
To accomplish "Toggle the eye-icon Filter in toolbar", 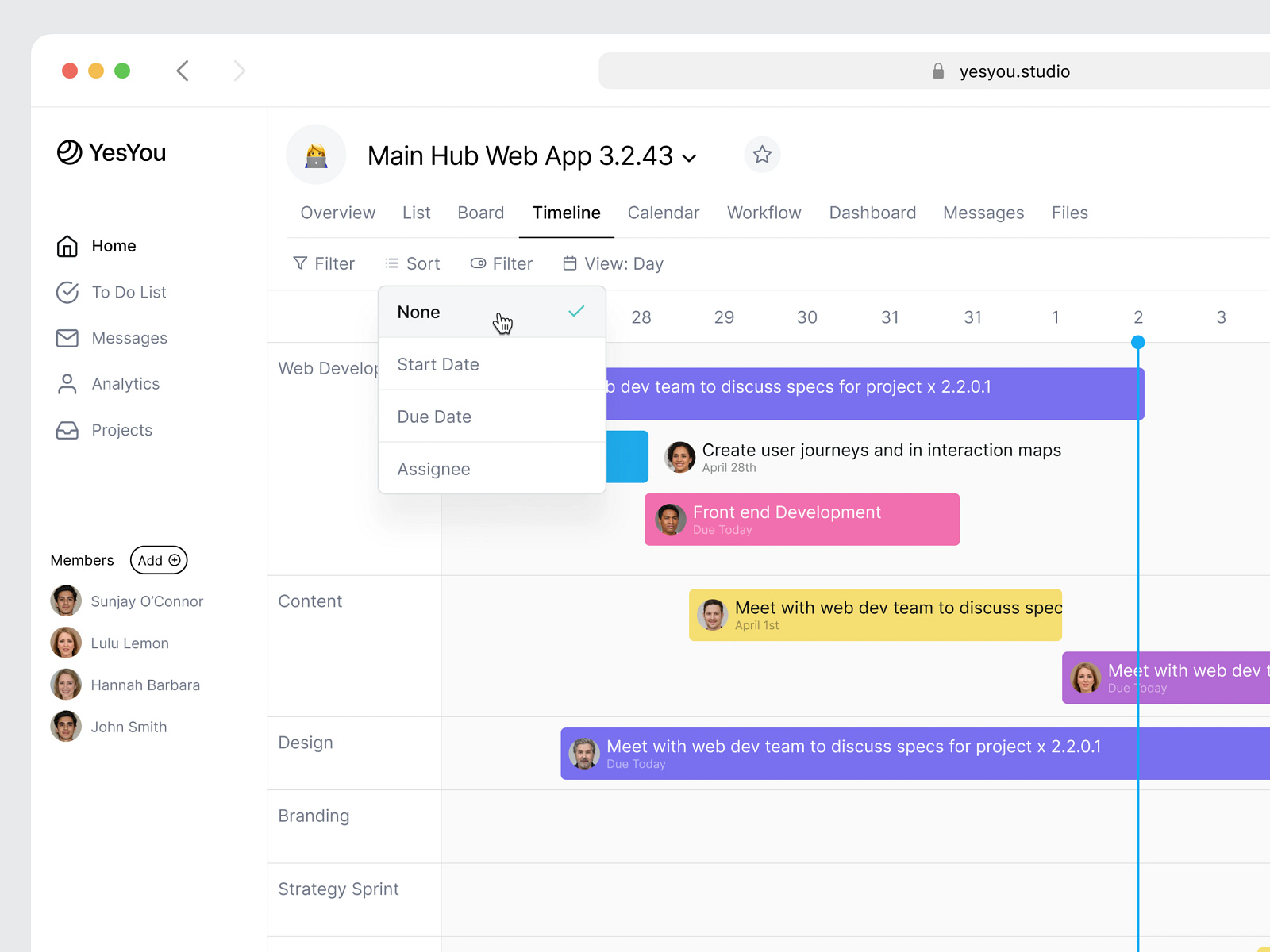I will coord(502,263).
